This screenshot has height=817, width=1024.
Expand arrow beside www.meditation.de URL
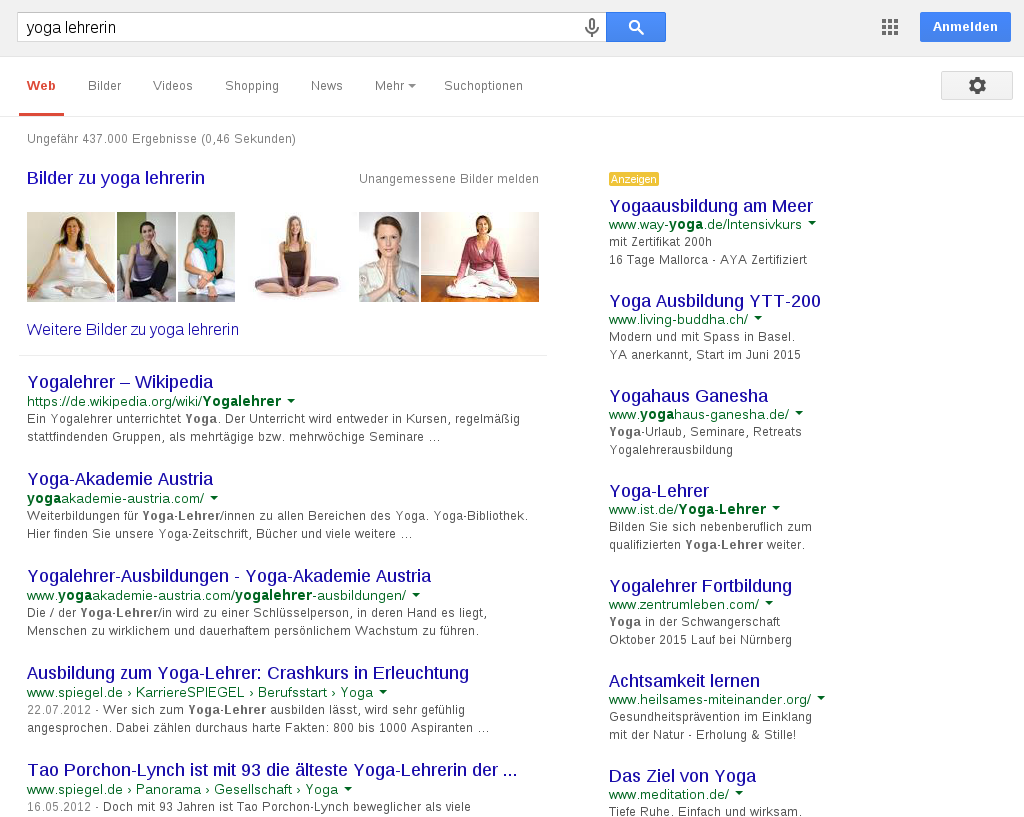[739, 793]
